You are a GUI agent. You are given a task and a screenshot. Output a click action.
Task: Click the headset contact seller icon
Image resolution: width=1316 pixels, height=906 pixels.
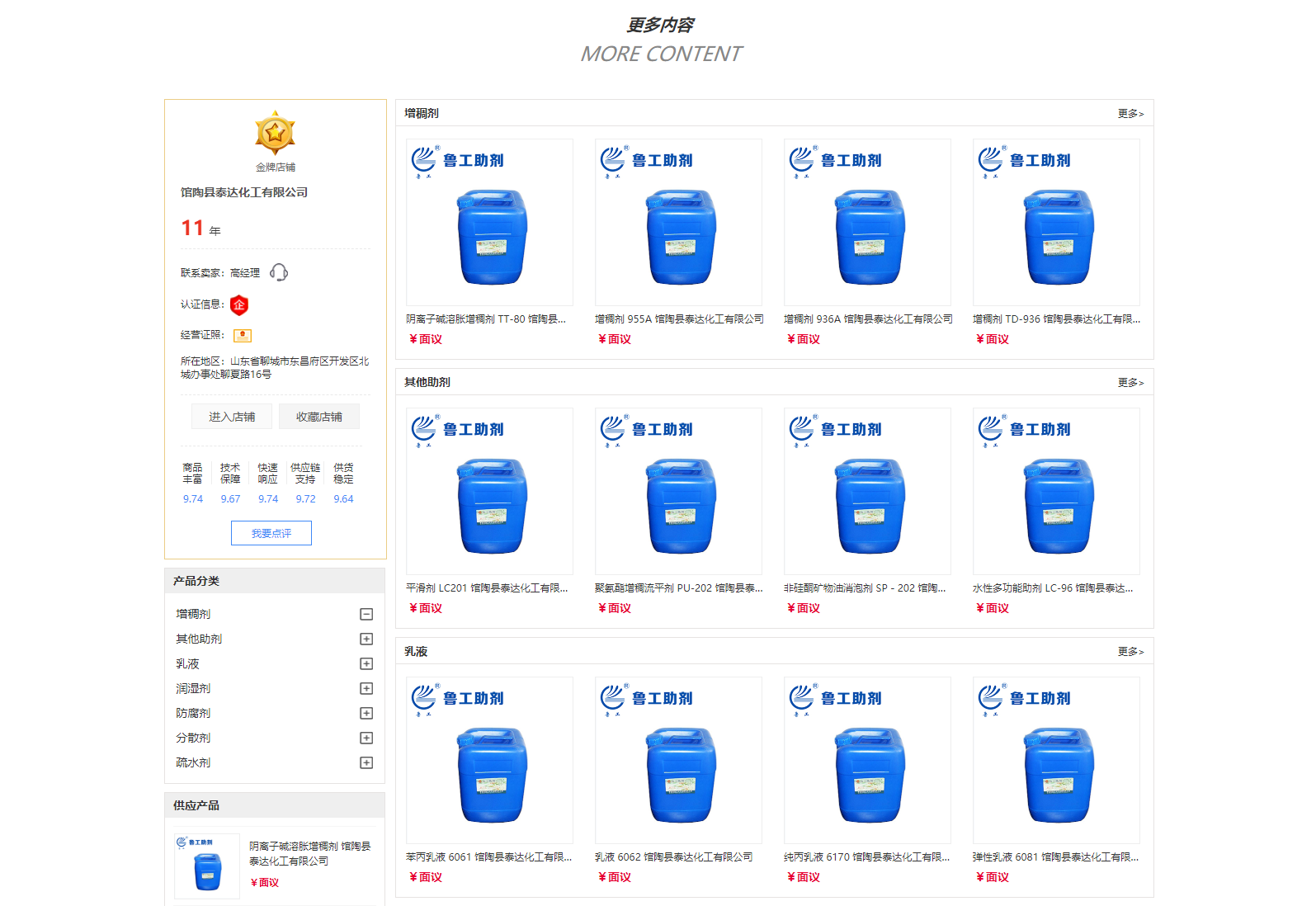[279, 272]
